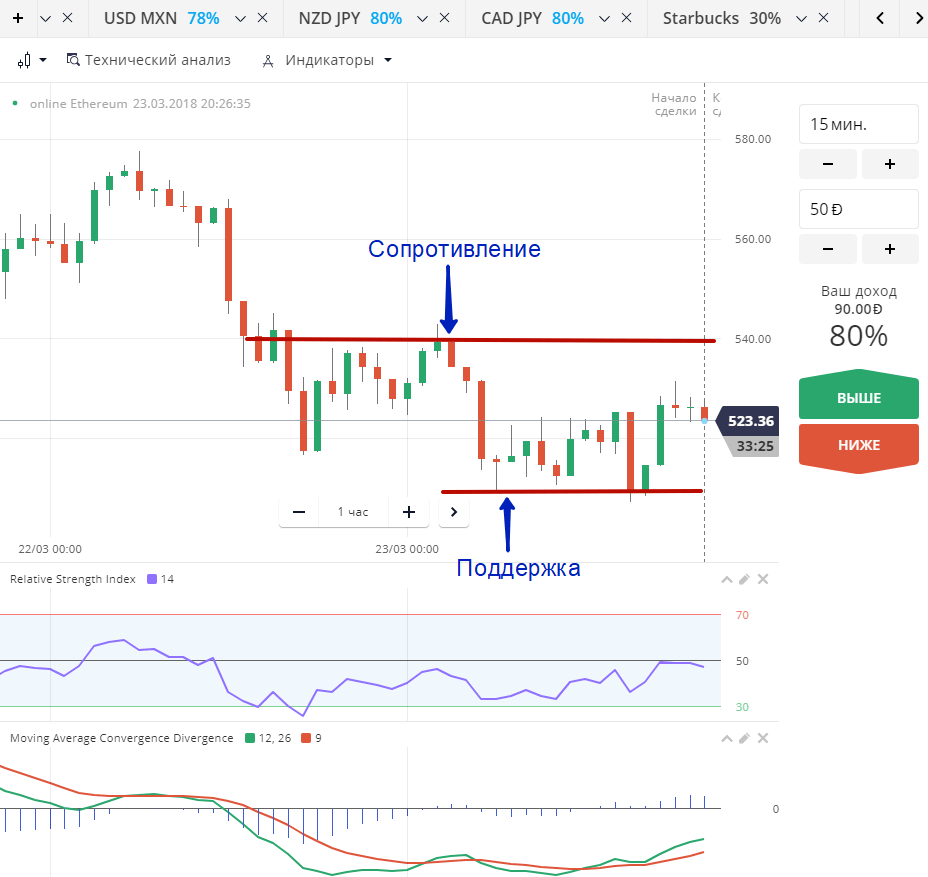Open the Технический анализ tool
928x877 pixels.
click(x=148, y=60)
